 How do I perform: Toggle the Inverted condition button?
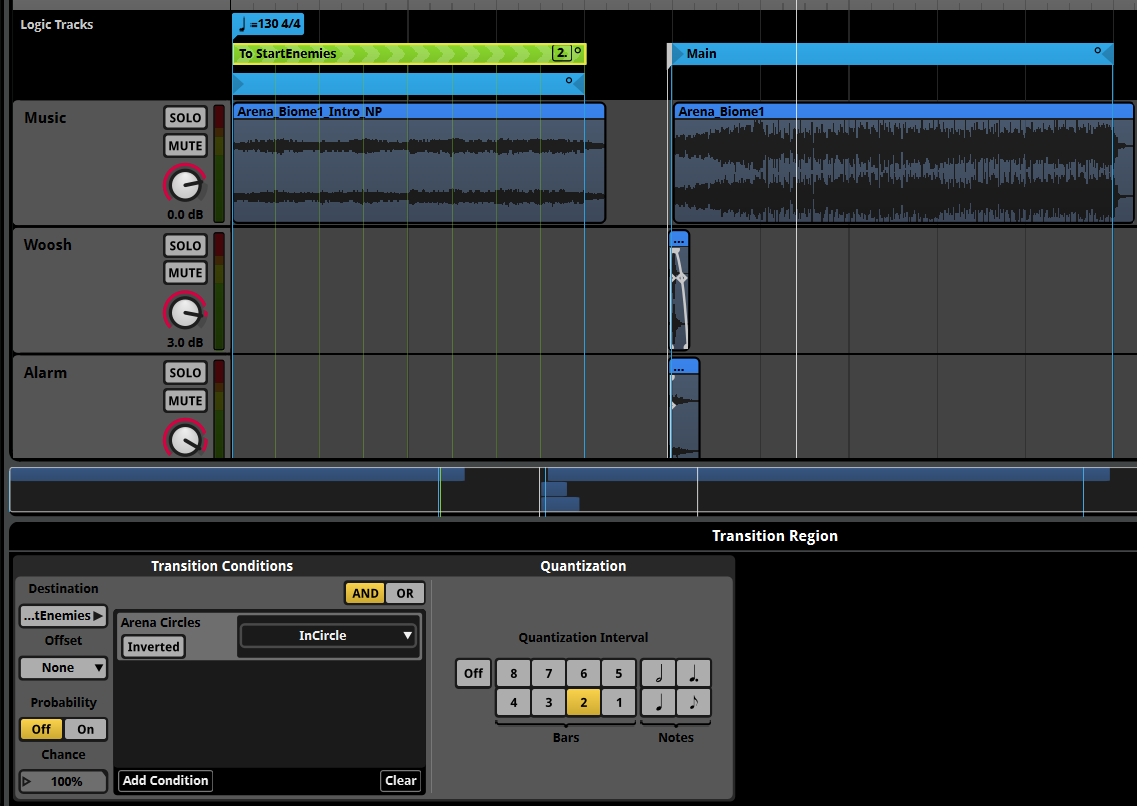click(153, 647)
